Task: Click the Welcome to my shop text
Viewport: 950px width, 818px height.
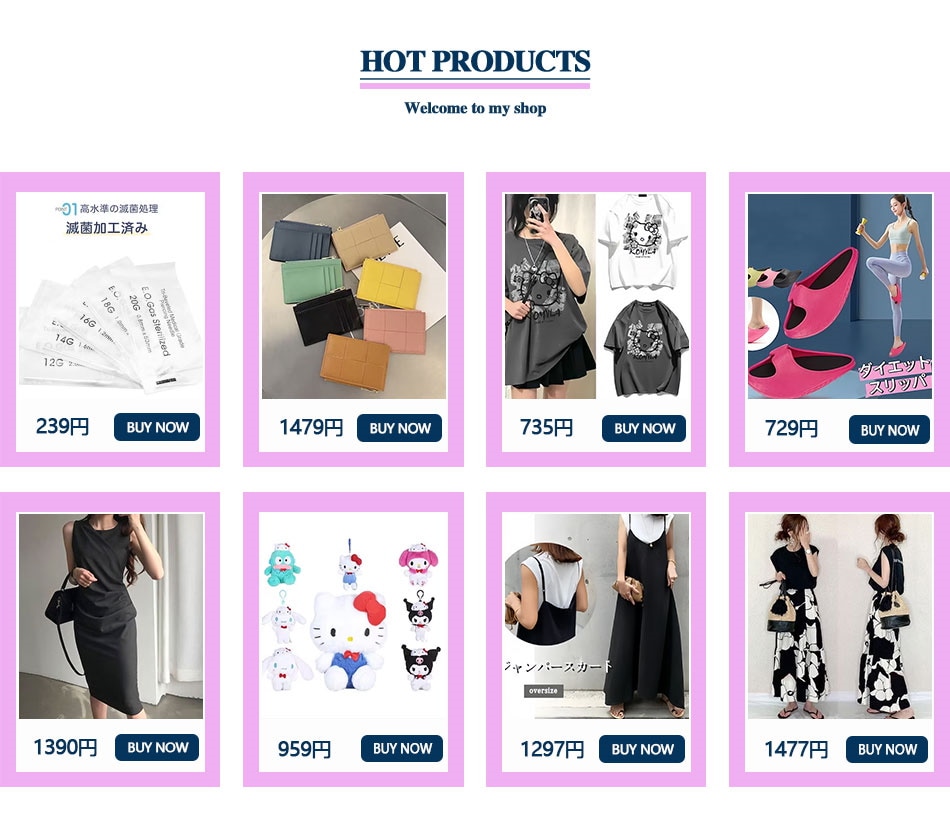Action: point(476,108)
